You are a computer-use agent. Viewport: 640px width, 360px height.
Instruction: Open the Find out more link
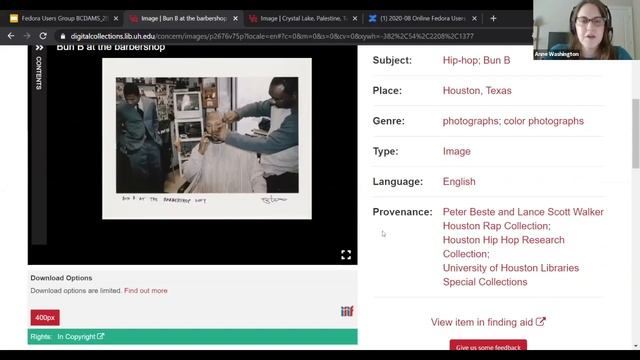click(146, 291)
